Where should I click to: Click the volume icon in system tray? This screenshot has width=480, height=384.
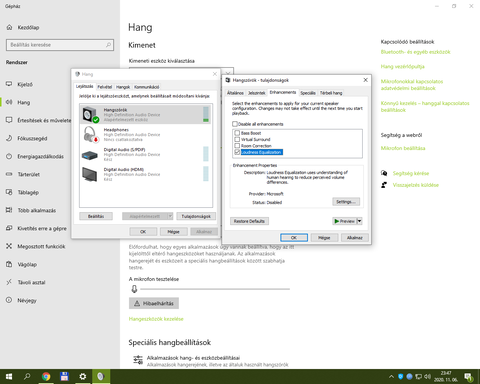[427, 377]
